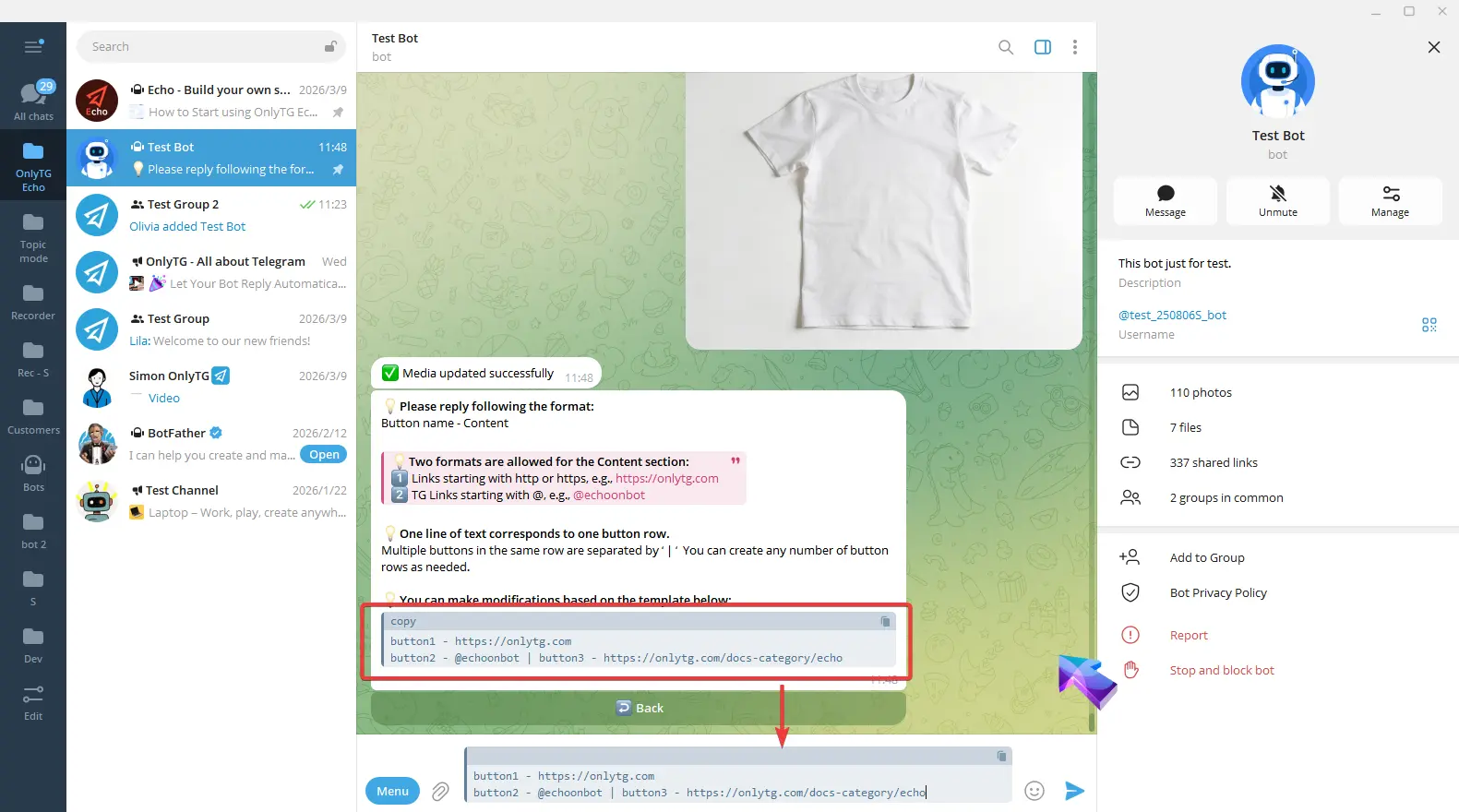1459x812 pixels.
Task: Copy the template code block in chat
Action: click(x=885, y=622)
